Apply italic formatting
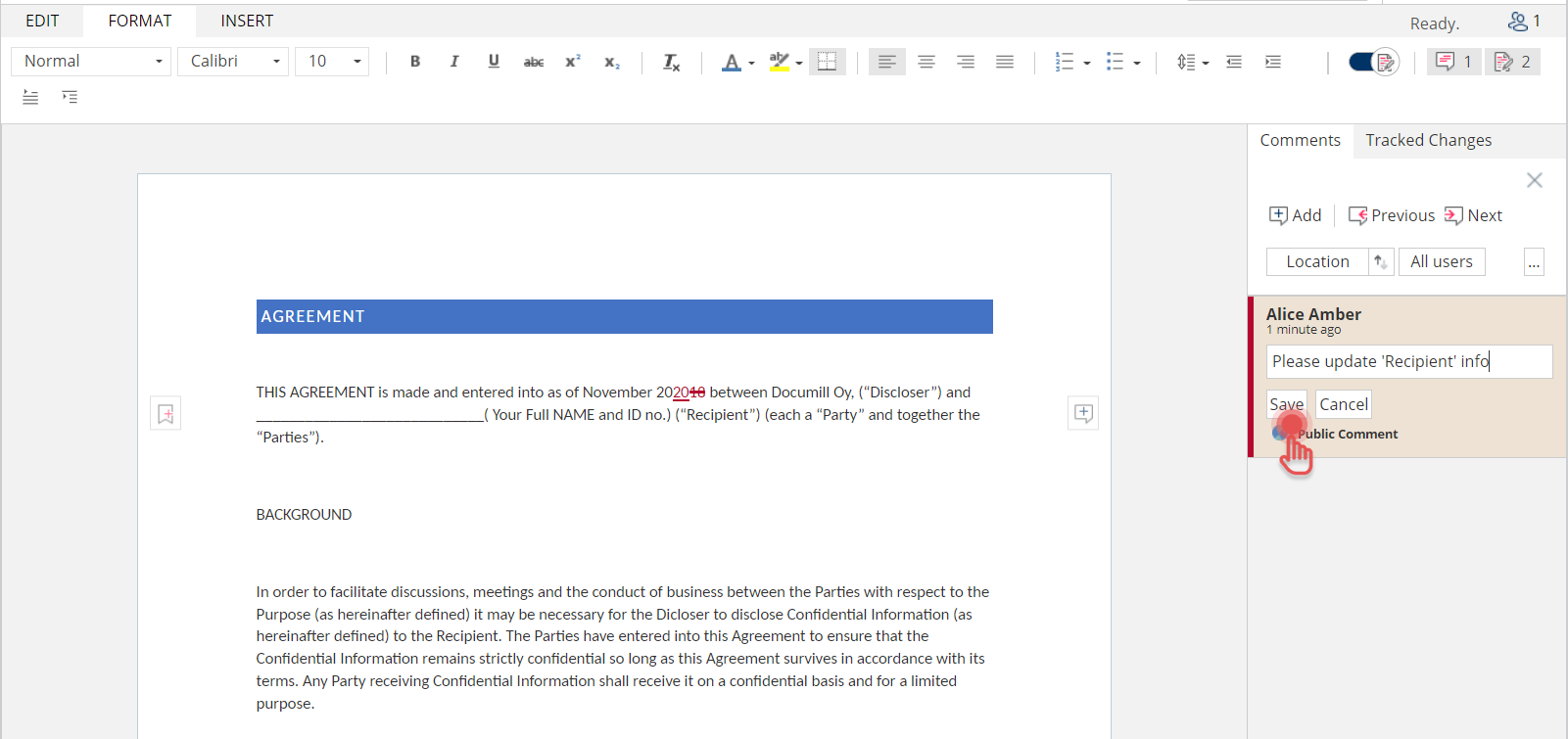1568x739 pixels. [x=454, y=62]
